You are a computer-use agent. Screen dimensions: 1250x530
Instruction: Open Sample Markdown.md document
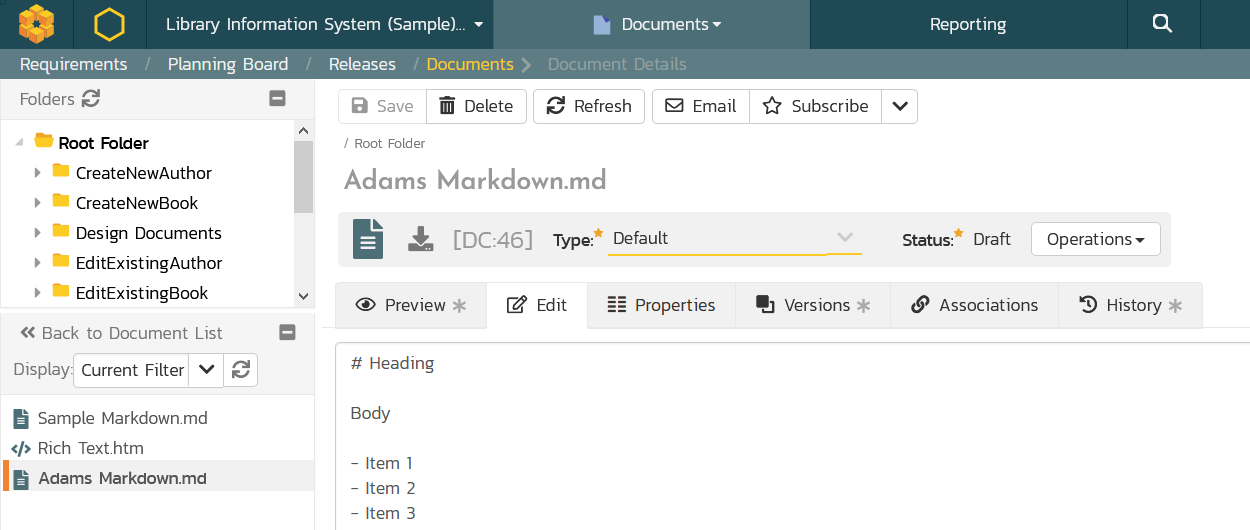(x=122, y=418)
